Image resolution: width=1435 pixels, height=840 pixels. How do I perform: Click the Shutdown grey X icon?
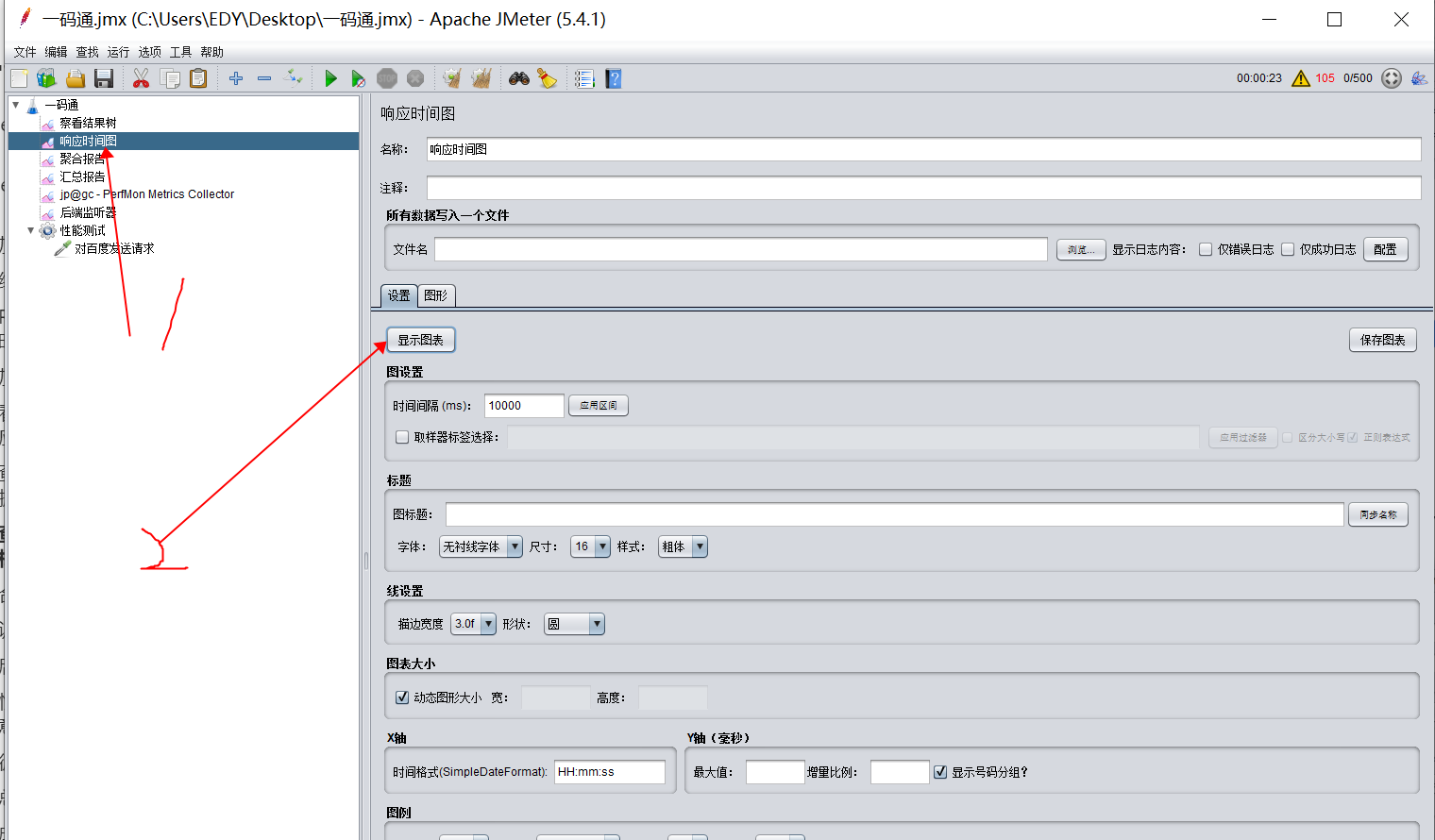pyautogui.click(x=415, y=78)
